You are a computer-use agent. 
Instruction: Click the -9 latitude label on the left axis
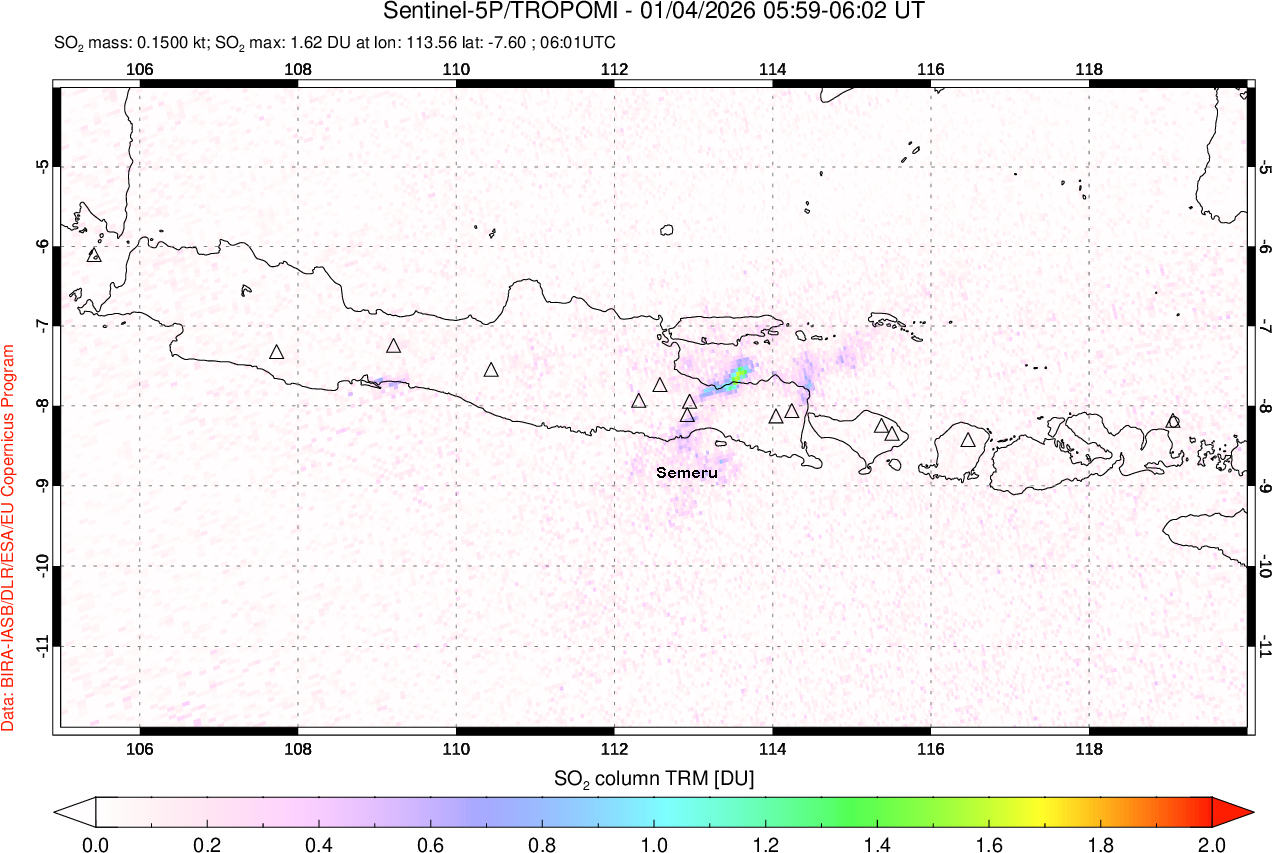[43, 486]
